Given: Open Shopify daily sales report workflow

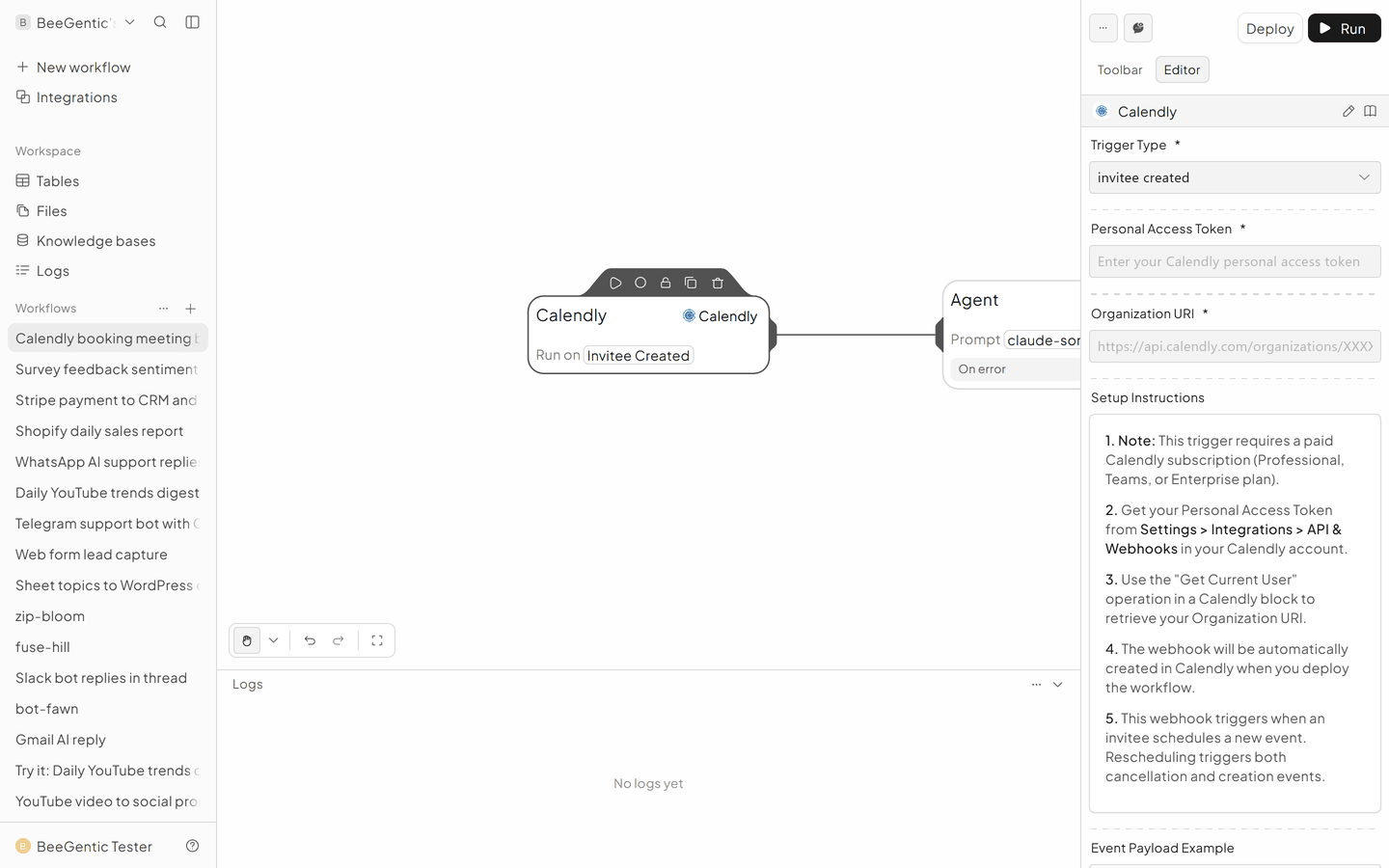Looking at the screenshot, I should tap(108, 431).
